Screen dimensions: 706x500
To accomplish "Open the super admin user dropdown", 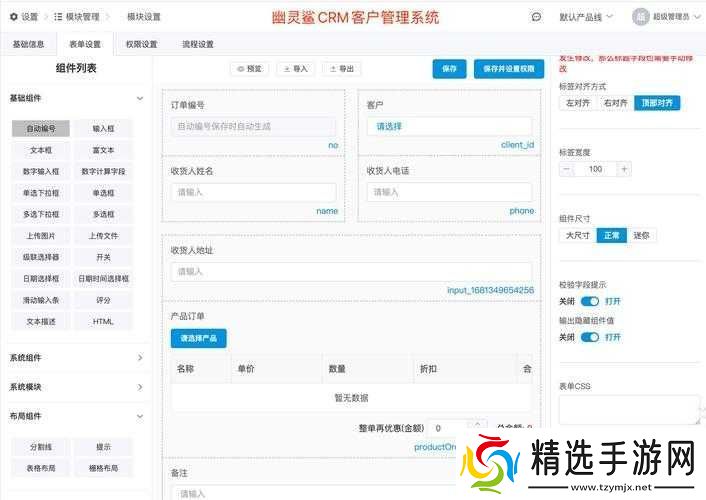I will [677, 17].
